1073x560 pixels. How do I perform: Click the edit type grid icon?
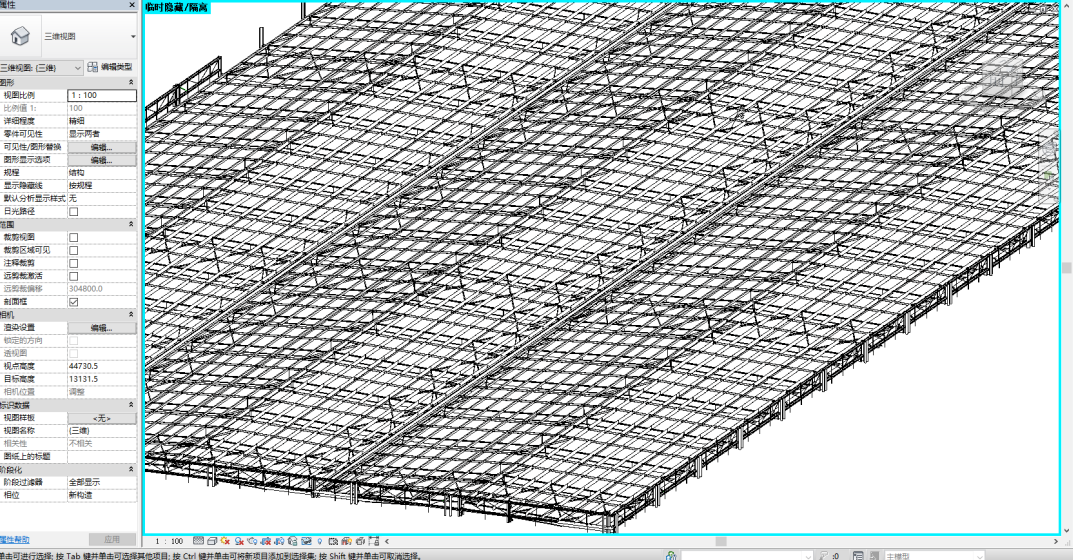pyautogui.click(x=92, y=67)
